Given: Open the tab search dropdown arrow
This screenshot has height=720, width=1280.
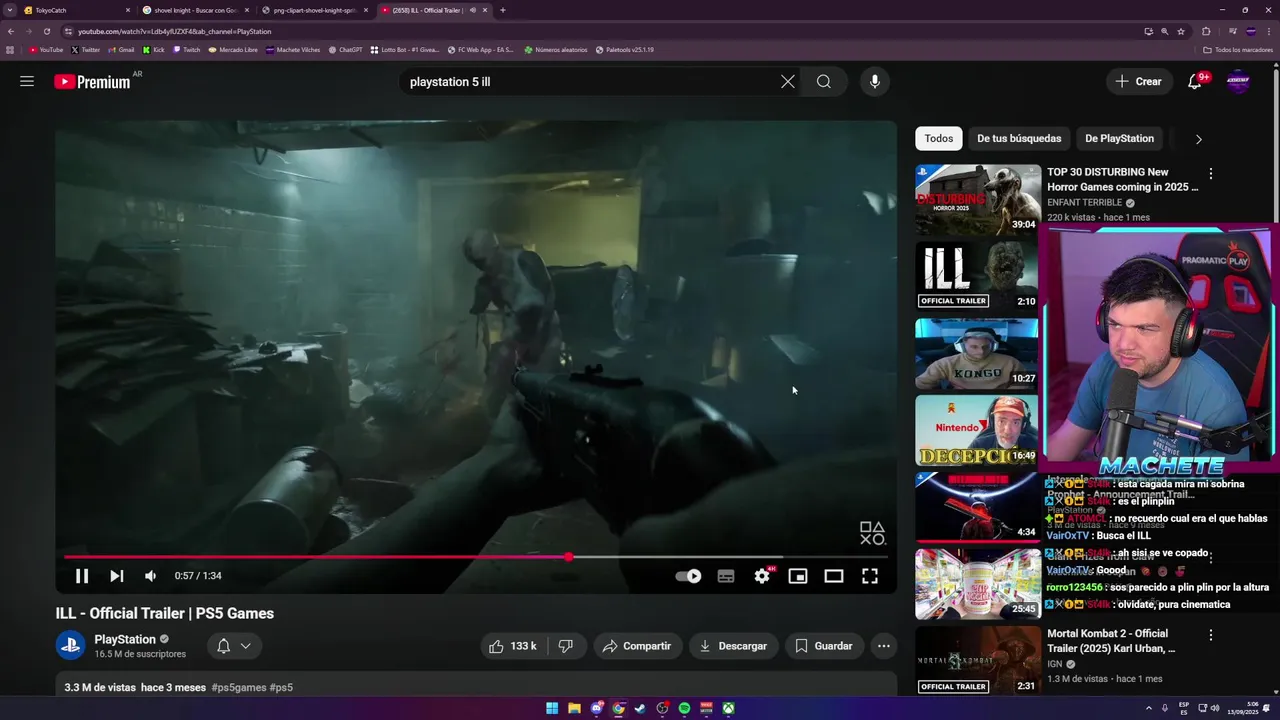Looking at the screenshot, I should pyautogui.click(x=10, y=10).
